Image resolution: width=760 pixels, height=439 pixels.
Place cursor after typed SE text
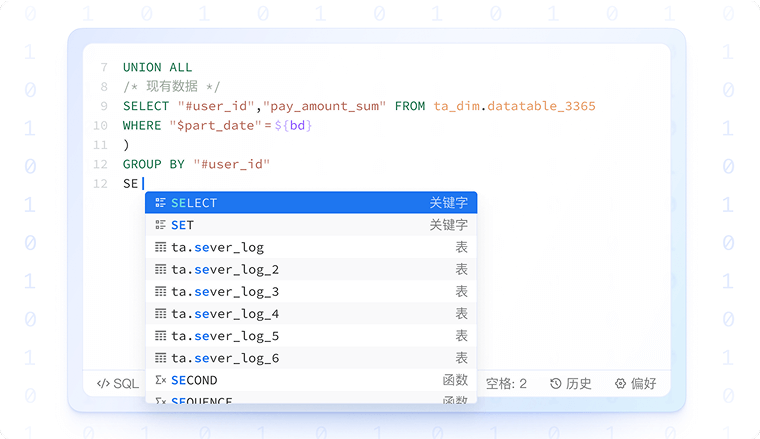[x=141, y=183]
